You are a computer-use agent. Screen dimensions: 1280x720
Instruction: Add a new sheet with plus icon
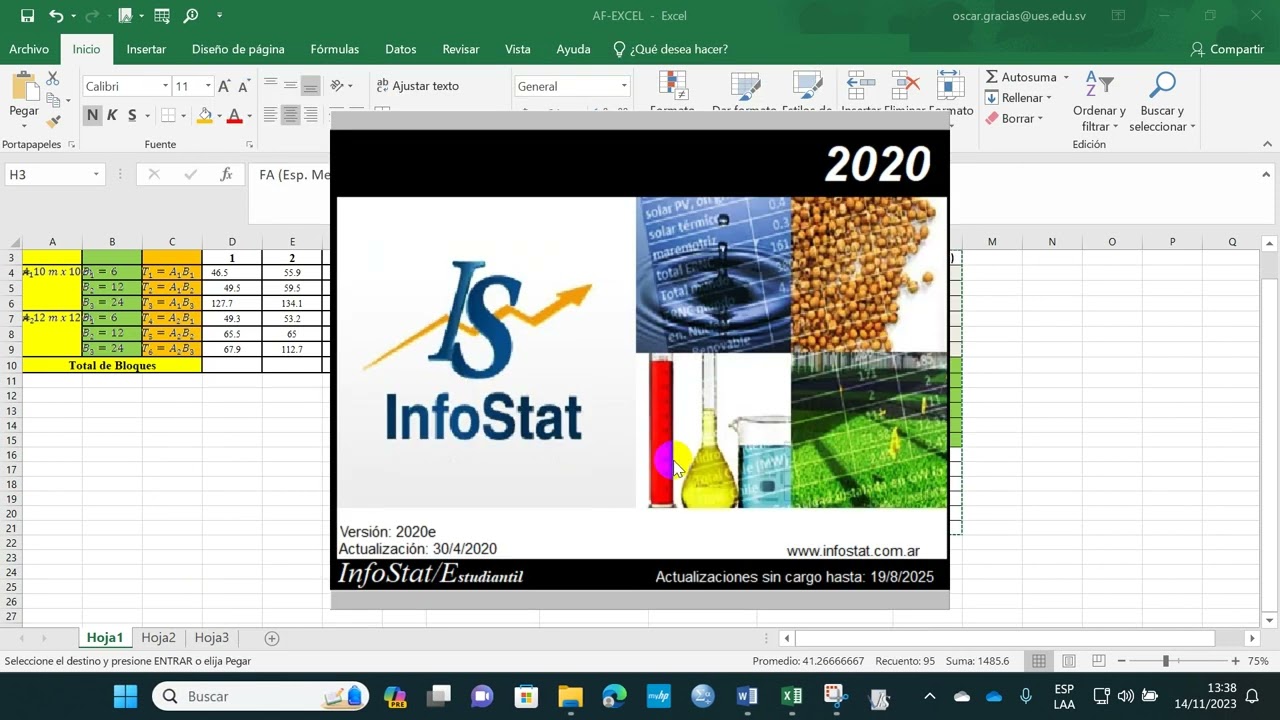point(271,638)
